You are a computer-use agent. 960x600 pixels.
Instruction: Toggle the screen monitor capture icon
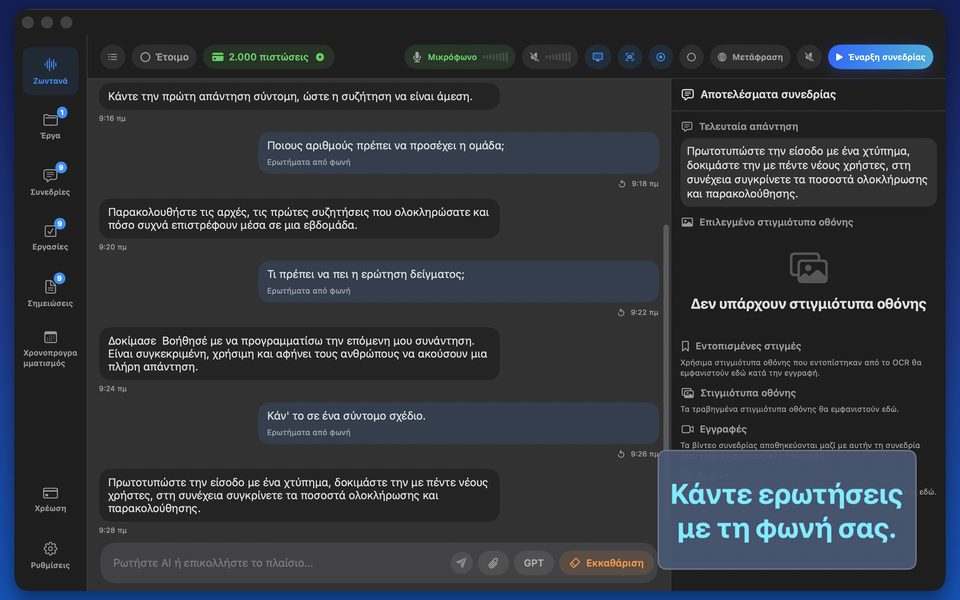coord(598,57)
